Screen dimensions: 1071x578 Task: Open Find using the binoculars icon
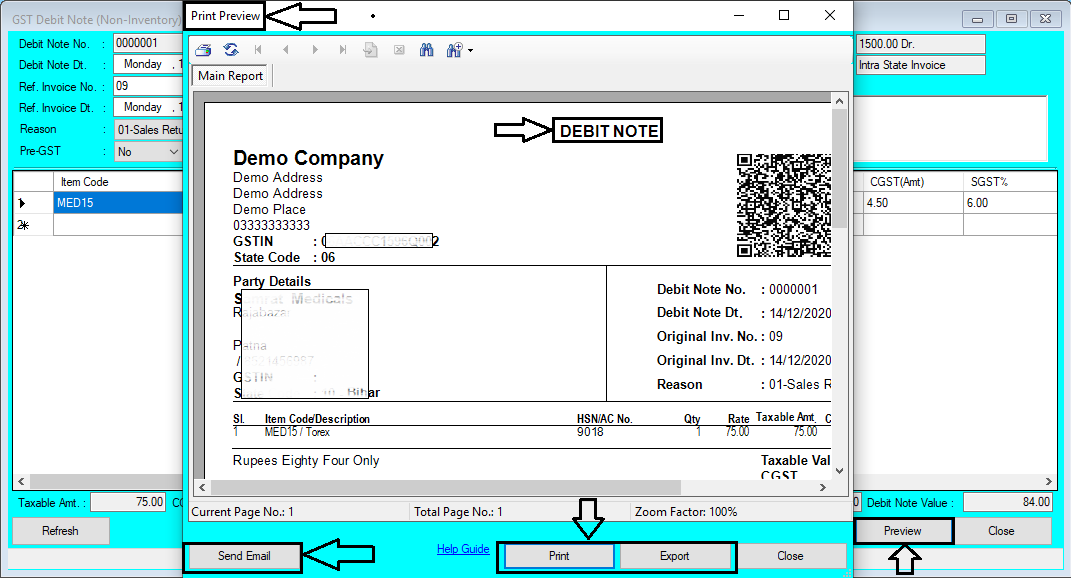coord(426,49)
